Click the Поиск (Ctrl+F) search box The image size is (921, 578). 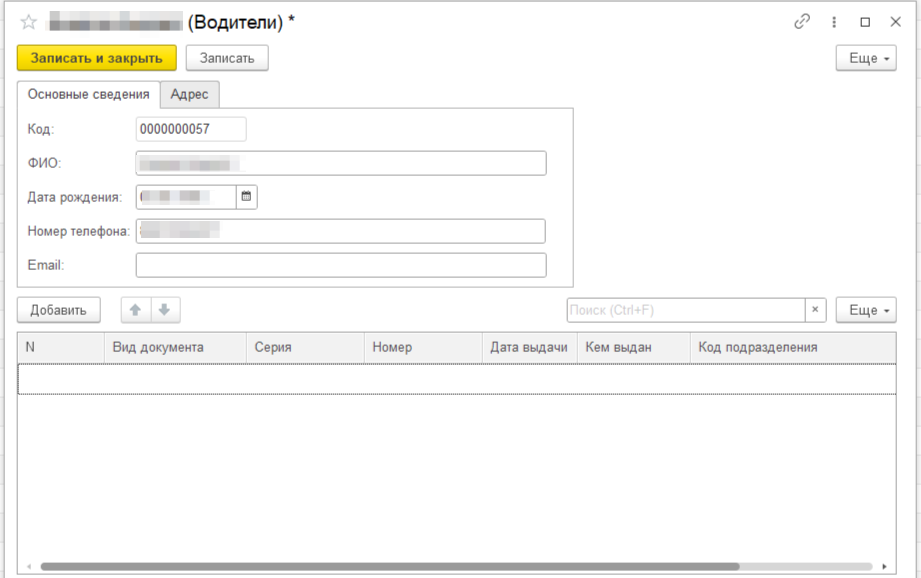(x=685, y=310)
